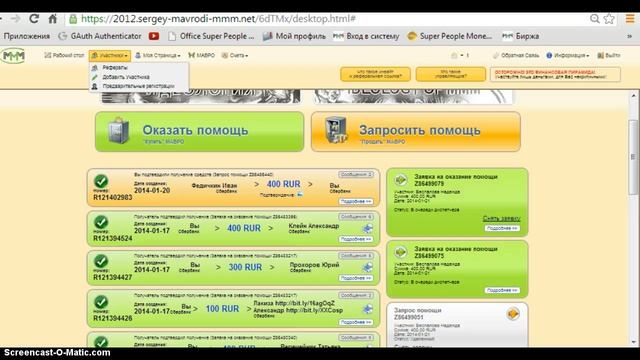Click Подробнее on order R121402983
The height and width of the screenshot is (360, 640).
tap(356, 202)
